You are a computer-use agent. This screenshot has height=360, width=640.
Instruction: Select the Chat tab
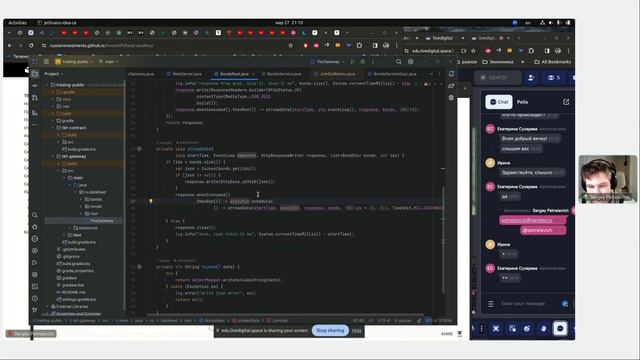499,102
